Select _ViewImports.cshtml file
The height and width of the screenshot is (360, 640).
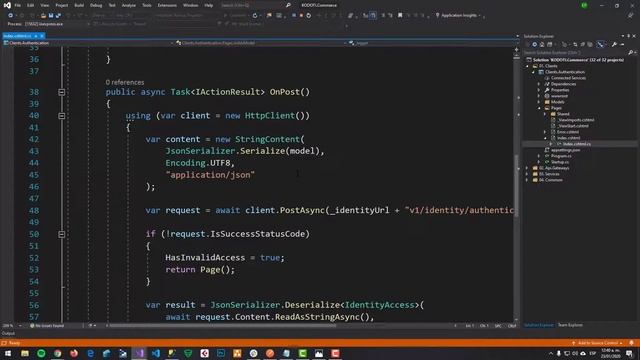coord(576,120)
